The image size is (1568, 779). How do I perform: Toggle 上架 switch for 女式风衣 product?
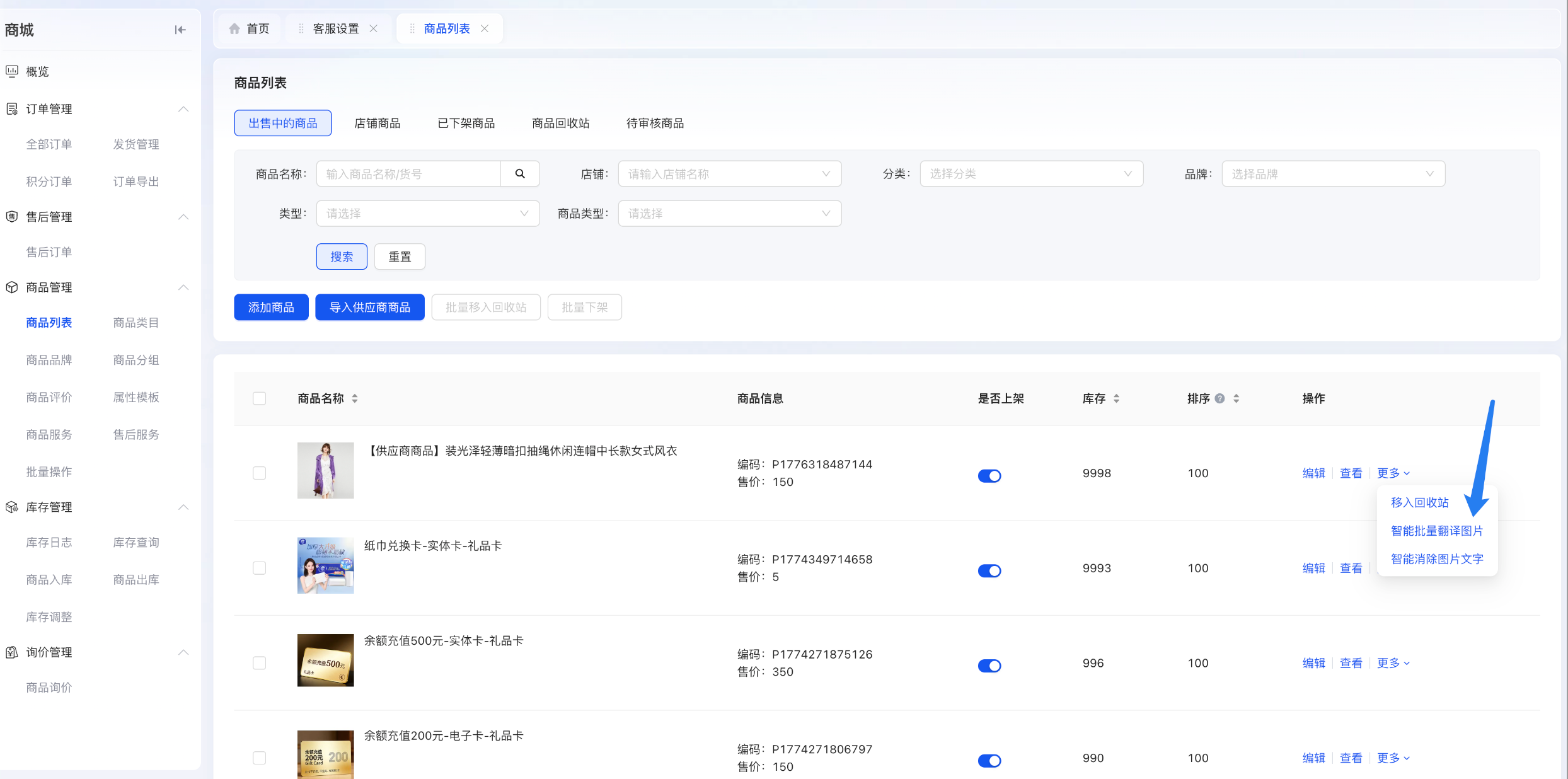[989, 476]
